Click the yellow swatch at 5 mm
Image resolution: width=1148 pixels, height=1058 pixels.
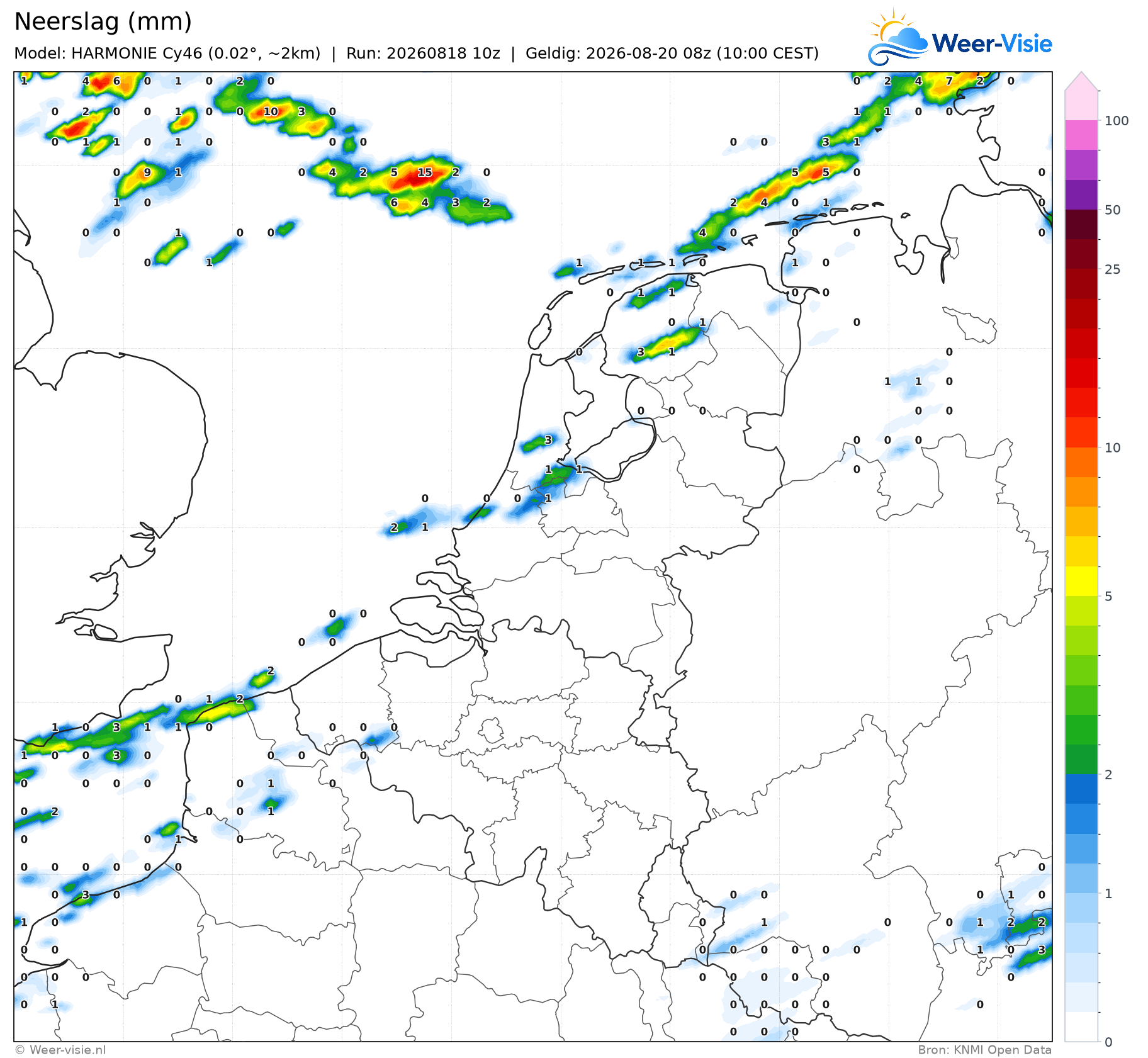1081,581
